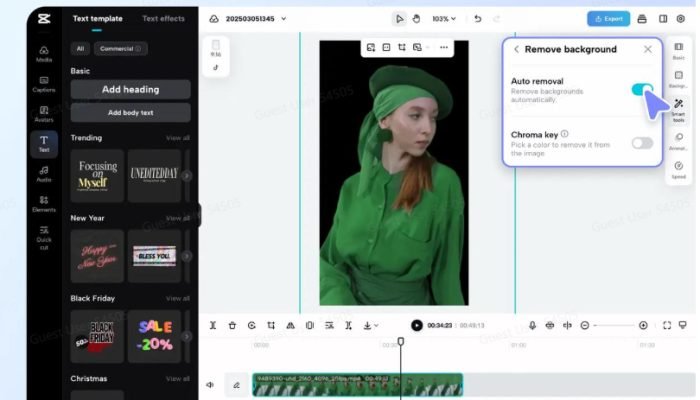Open the Background tab on right sidebar
This screenshot has height=400, width=700.
[x=679, y=79]
